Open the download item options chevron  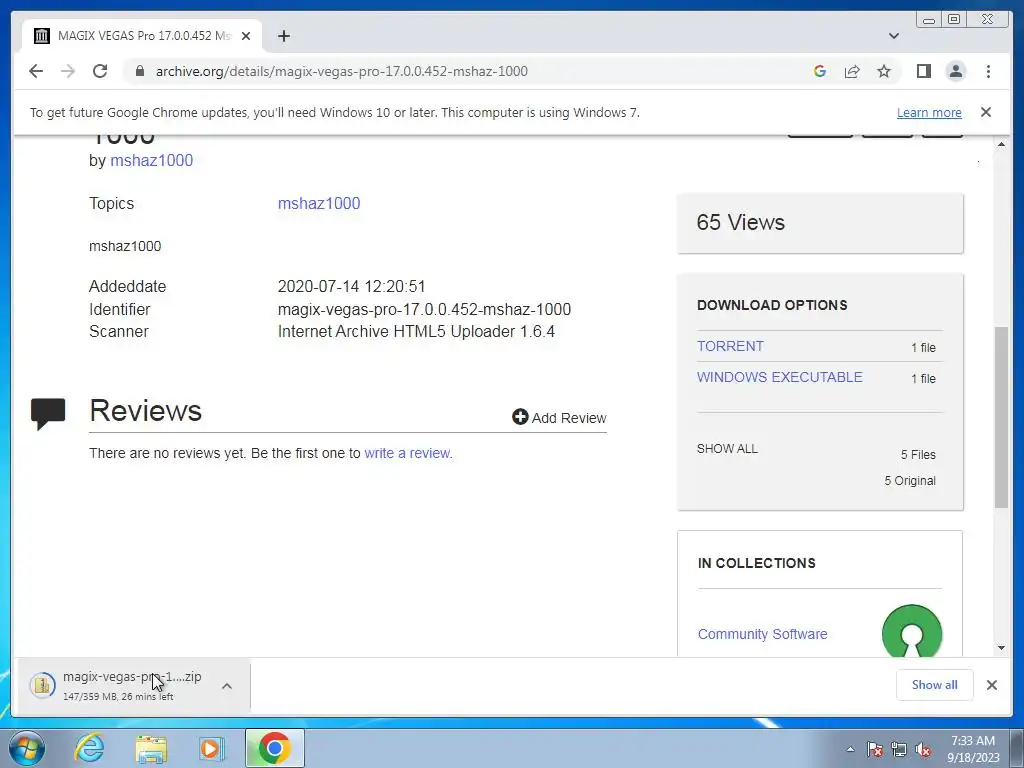(227, 686)
